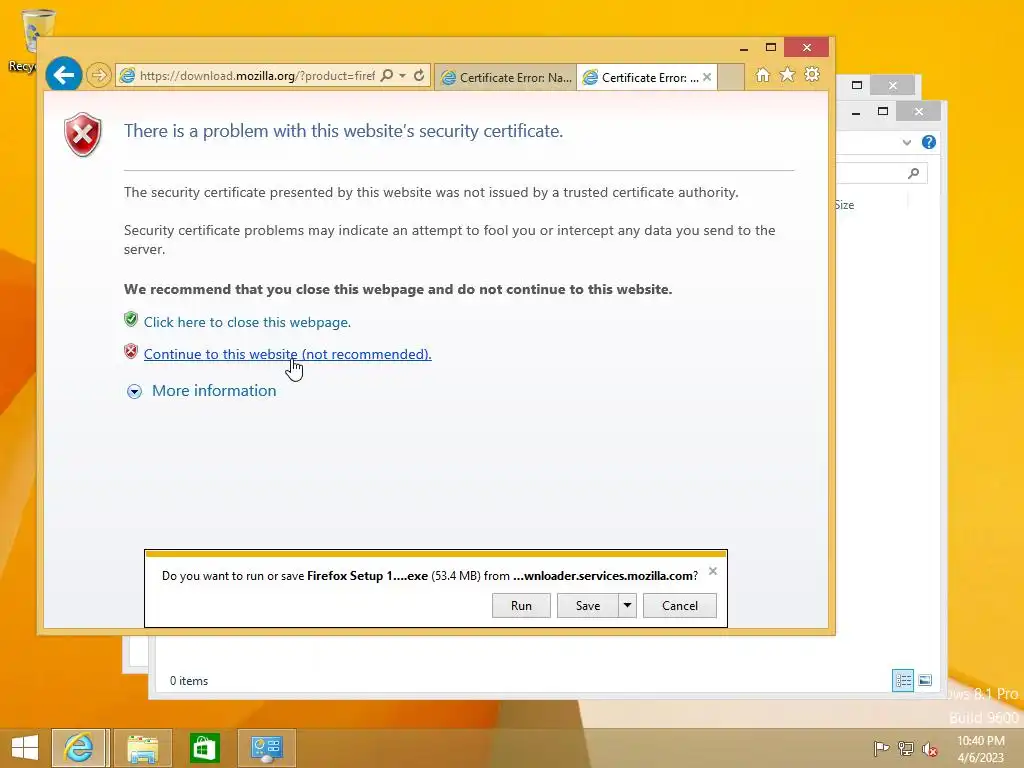The height and width of the screenshot is (768, 1024).
Task: Open Tools menu via the gear icon
Action: point(812,75)
